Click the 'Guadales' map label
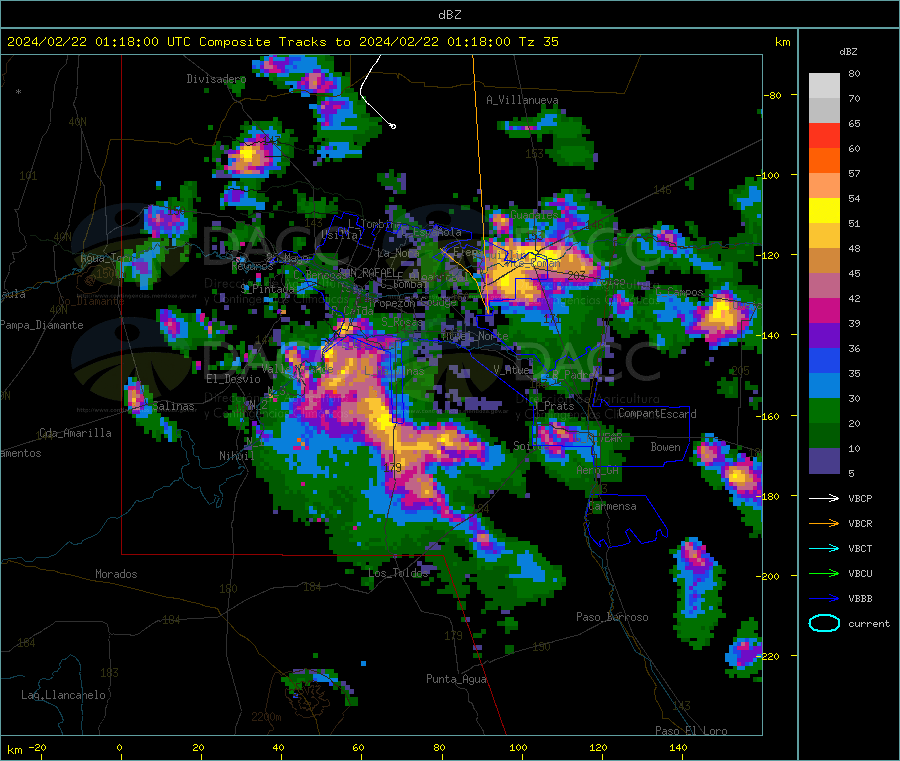The height and width of the screenshot is (761, 900). (x=534, y=215)
